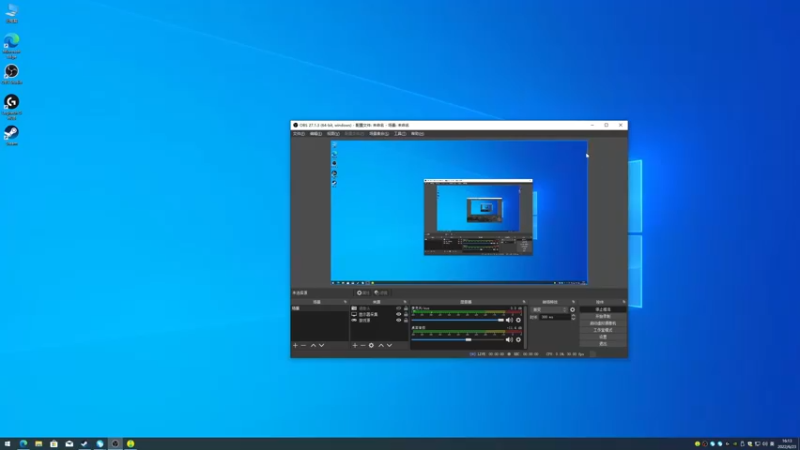The width and height of the screenshot is (800, 450).
Task: Click the Windows Start button
Action: 7,444
